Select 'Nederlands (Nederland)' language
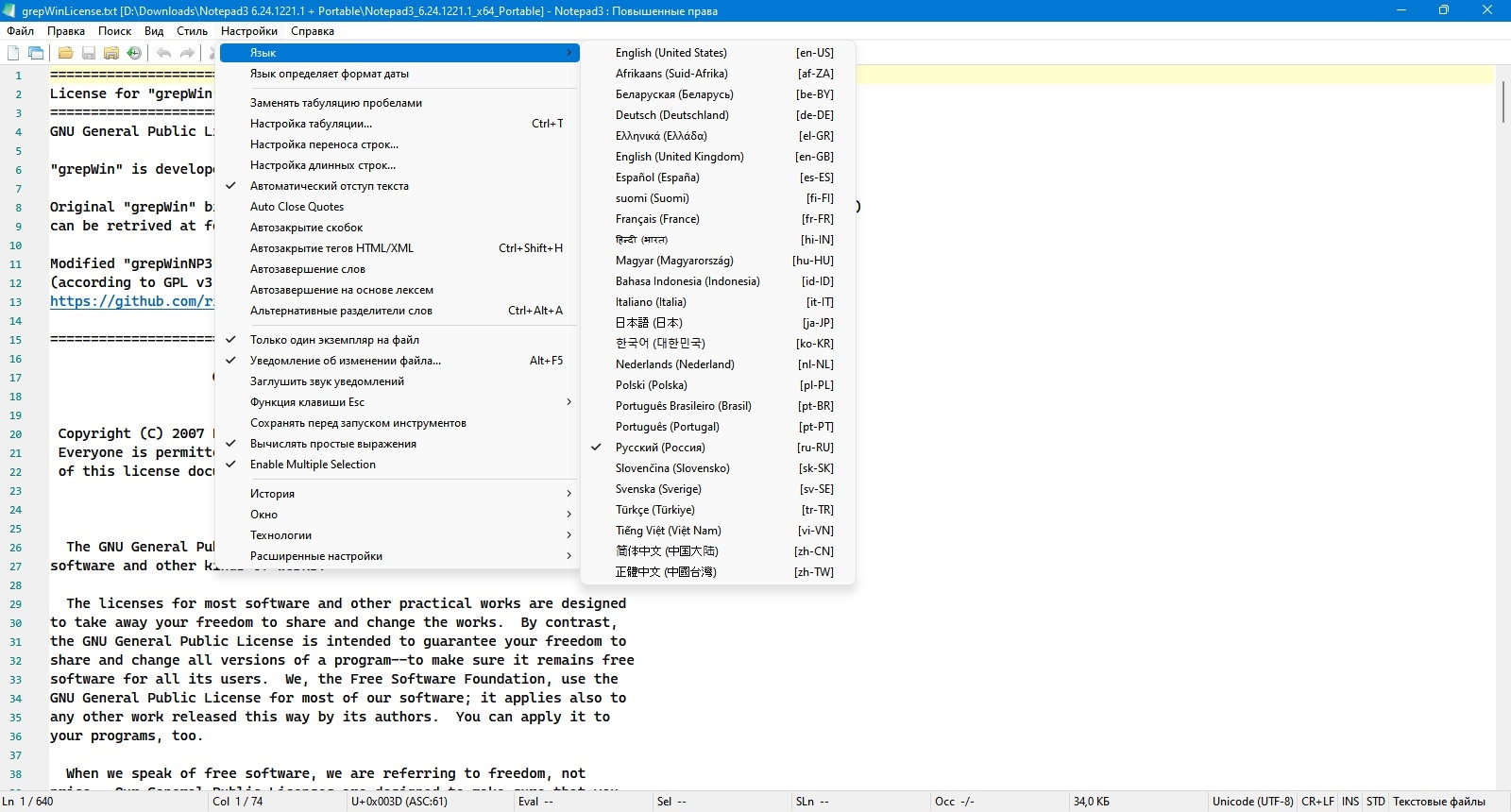This screenshot has height=812, width=1511. pyautogui.click(x=718, y=364)
